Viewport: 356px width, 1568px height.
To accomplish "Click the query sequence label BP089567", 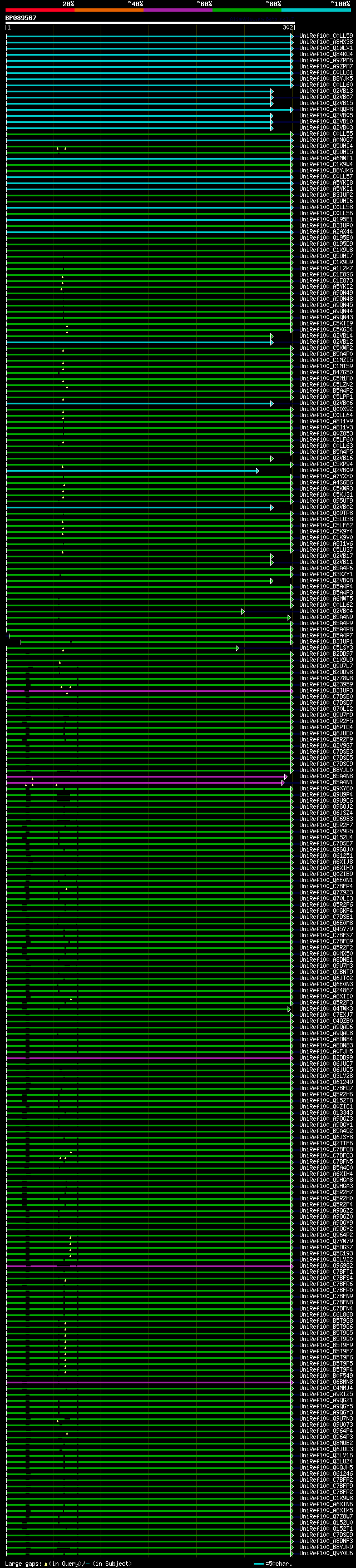I will [21, 18].
